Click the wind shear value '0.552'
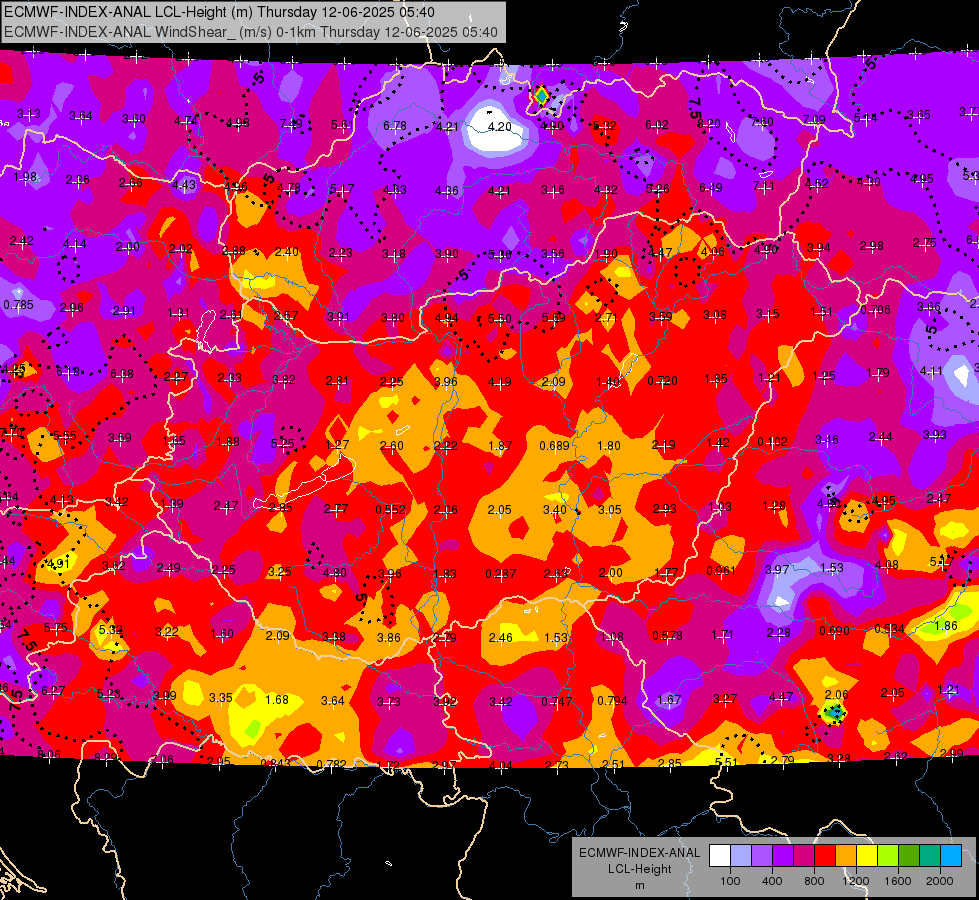Image resolution: width=979 pixels, height=900 pixels. [x=390, y=510]
